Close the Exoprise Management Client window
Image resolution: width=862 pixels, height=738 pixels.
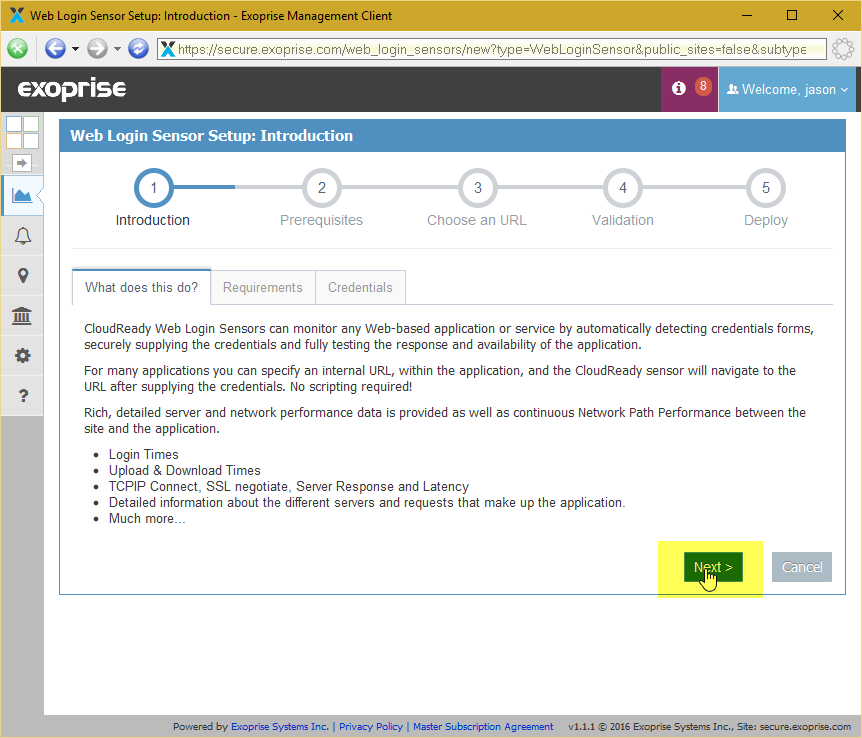coord(838,15)
